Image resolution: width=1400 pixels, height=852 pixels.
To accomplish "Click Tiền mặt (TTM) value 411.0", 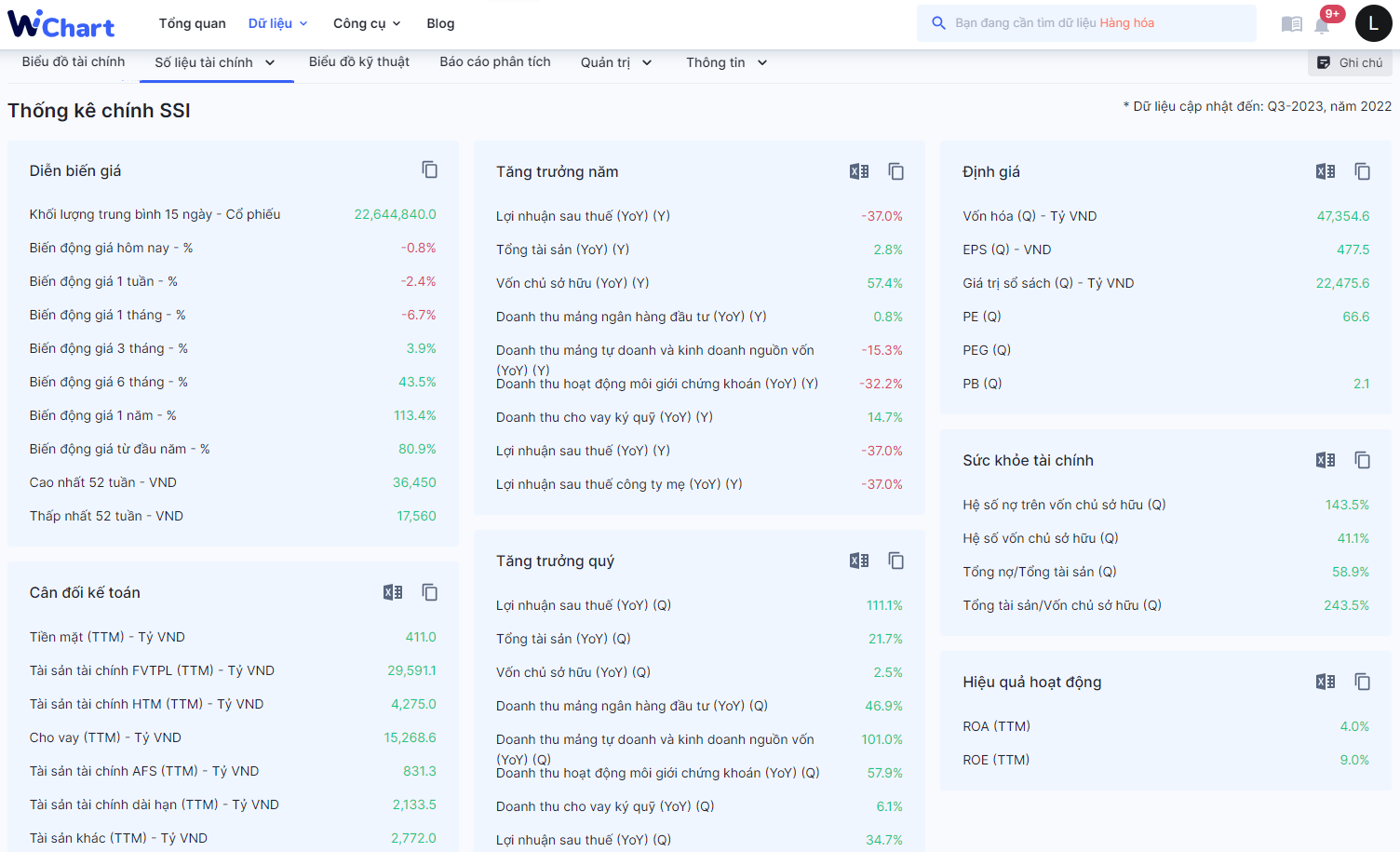I will click(420, 637).
